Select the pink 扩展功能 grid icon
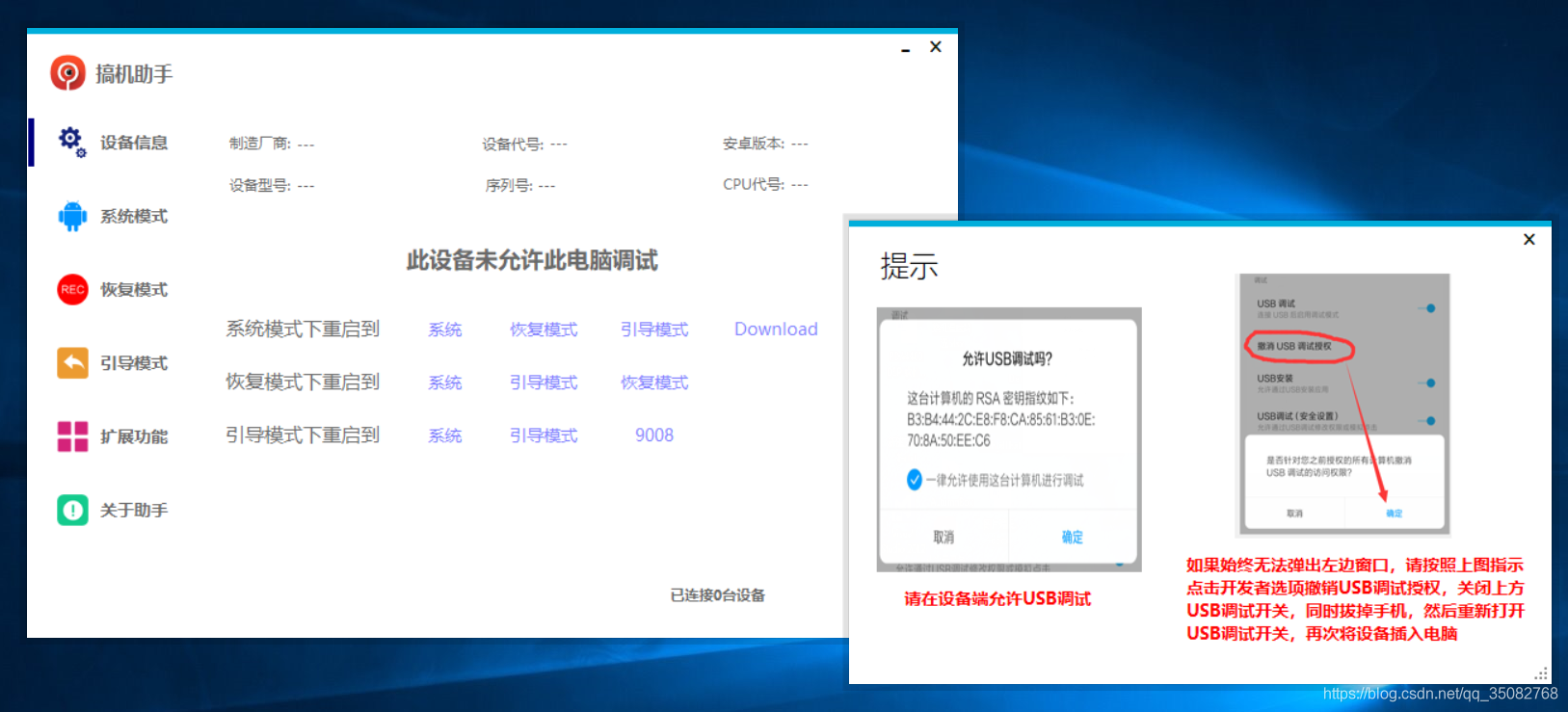Screen dimensions: 1568x712 72,436
